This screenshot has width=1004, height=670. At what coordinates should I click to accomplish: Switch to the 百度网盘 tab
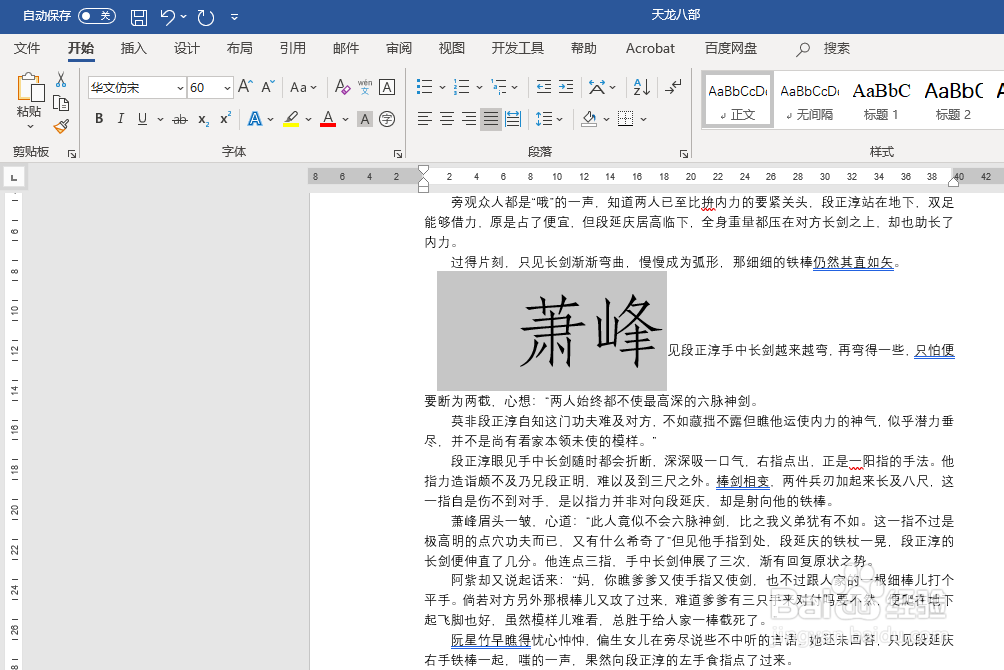tap(731, 48)
